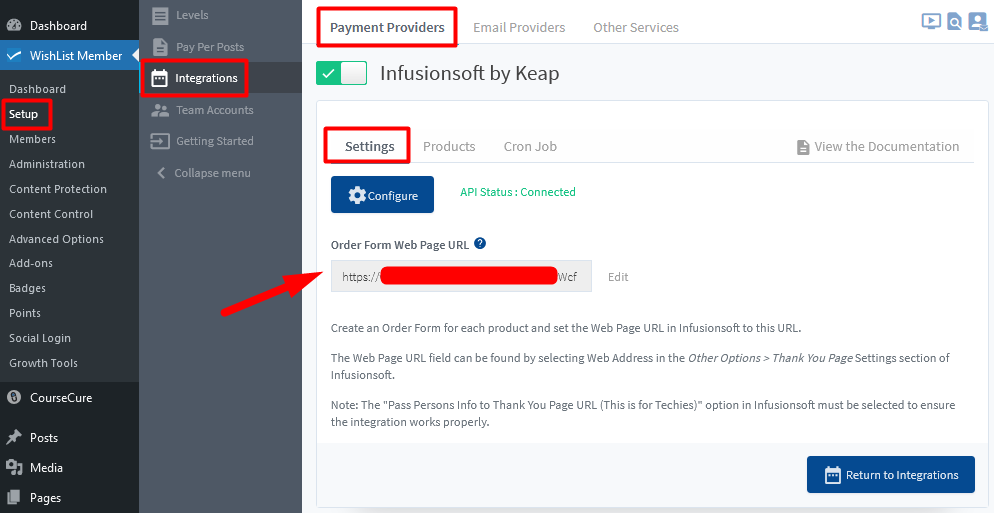Open Growth Tools submenu item

coord(43,363)
